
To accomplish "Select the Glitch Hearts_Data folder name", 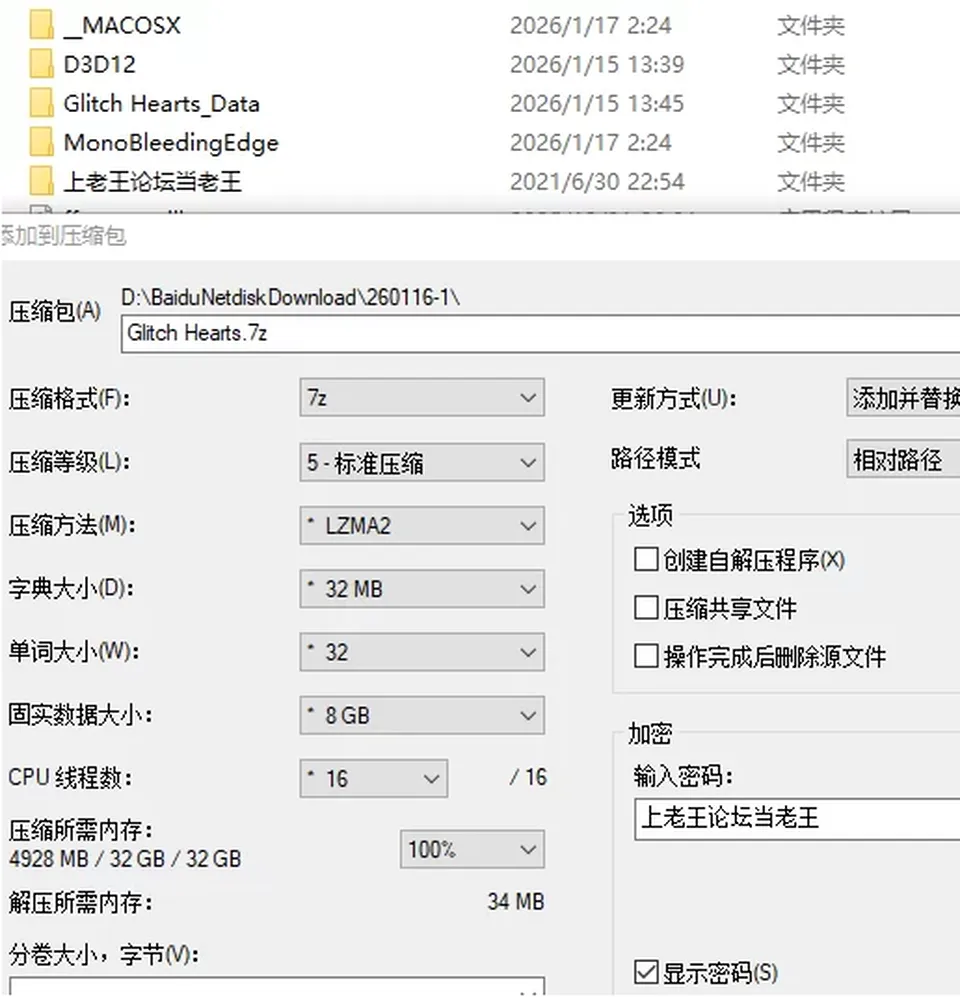I will tap(161, 104).
